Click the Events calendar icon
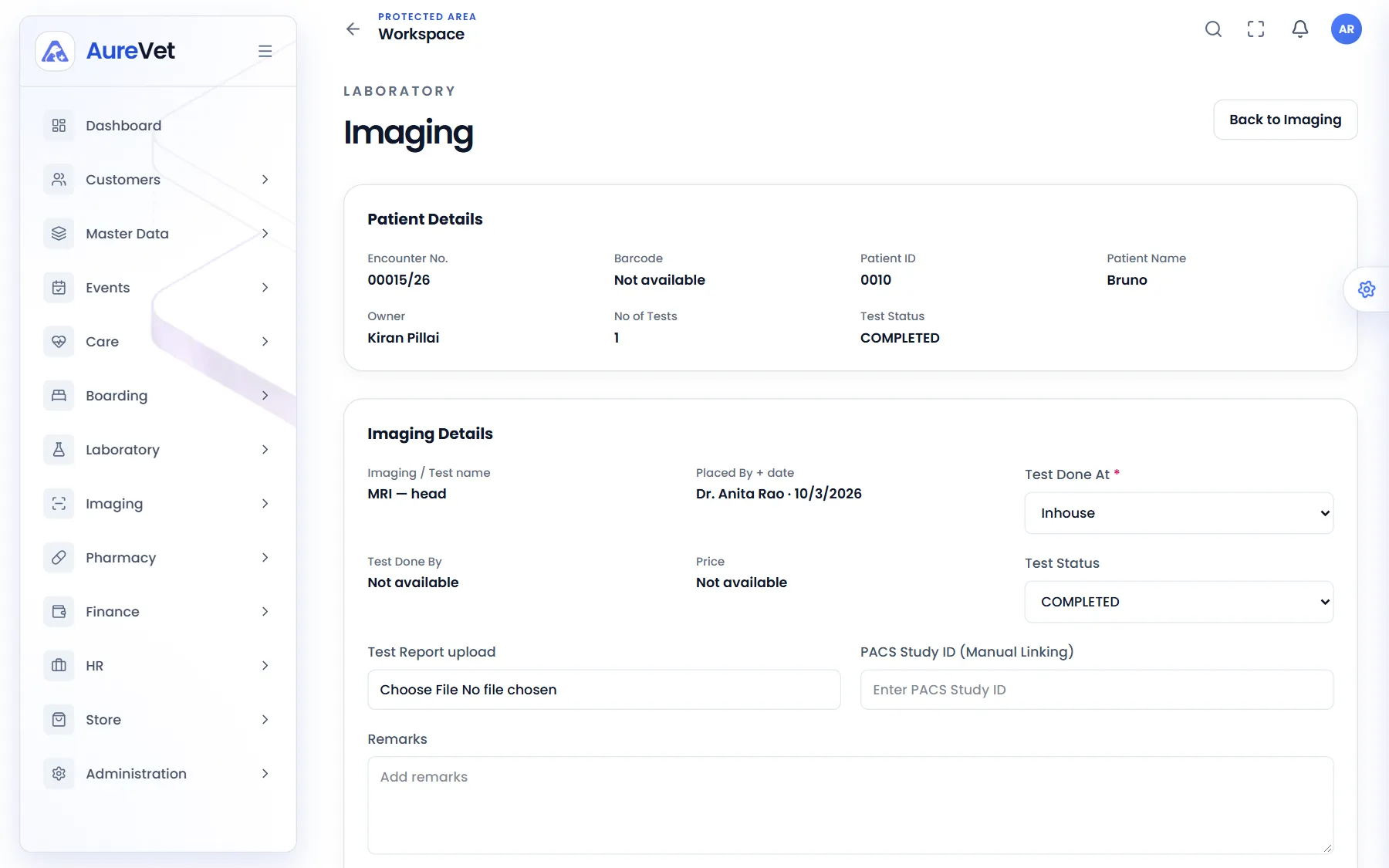Image resolution: width=1389 pixels, height=868 pixels. pyautogui.click(x=59, y=288)
